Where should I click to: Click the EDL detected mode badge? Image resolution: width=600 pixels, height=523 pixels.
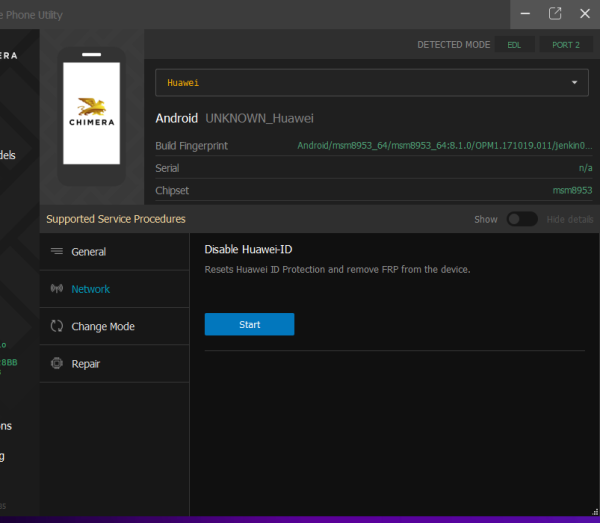coord(514,45)
